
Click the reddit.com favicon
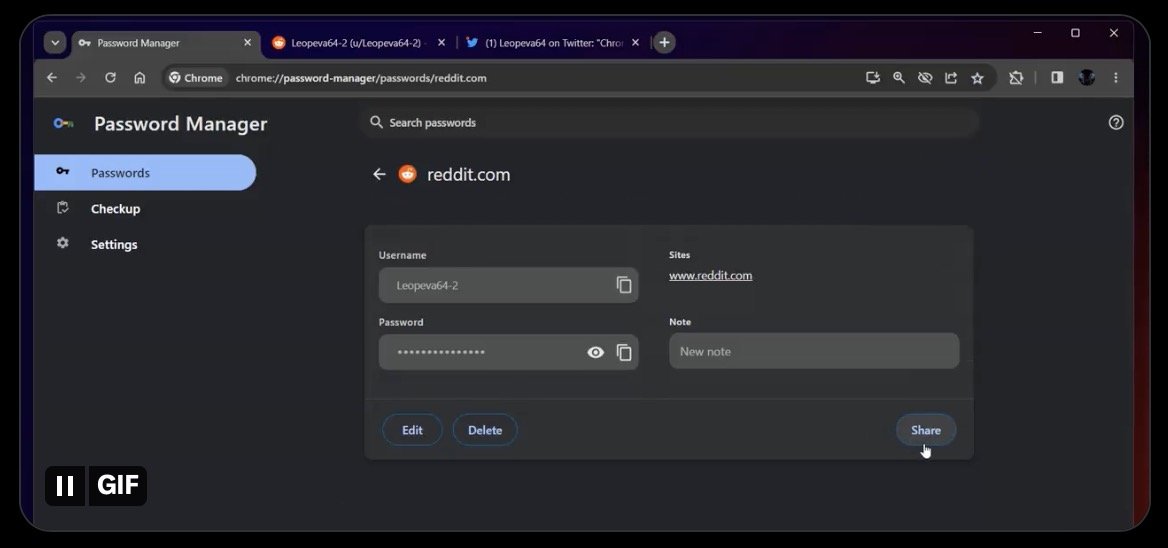pyautogui.click(x=407, y=174)
